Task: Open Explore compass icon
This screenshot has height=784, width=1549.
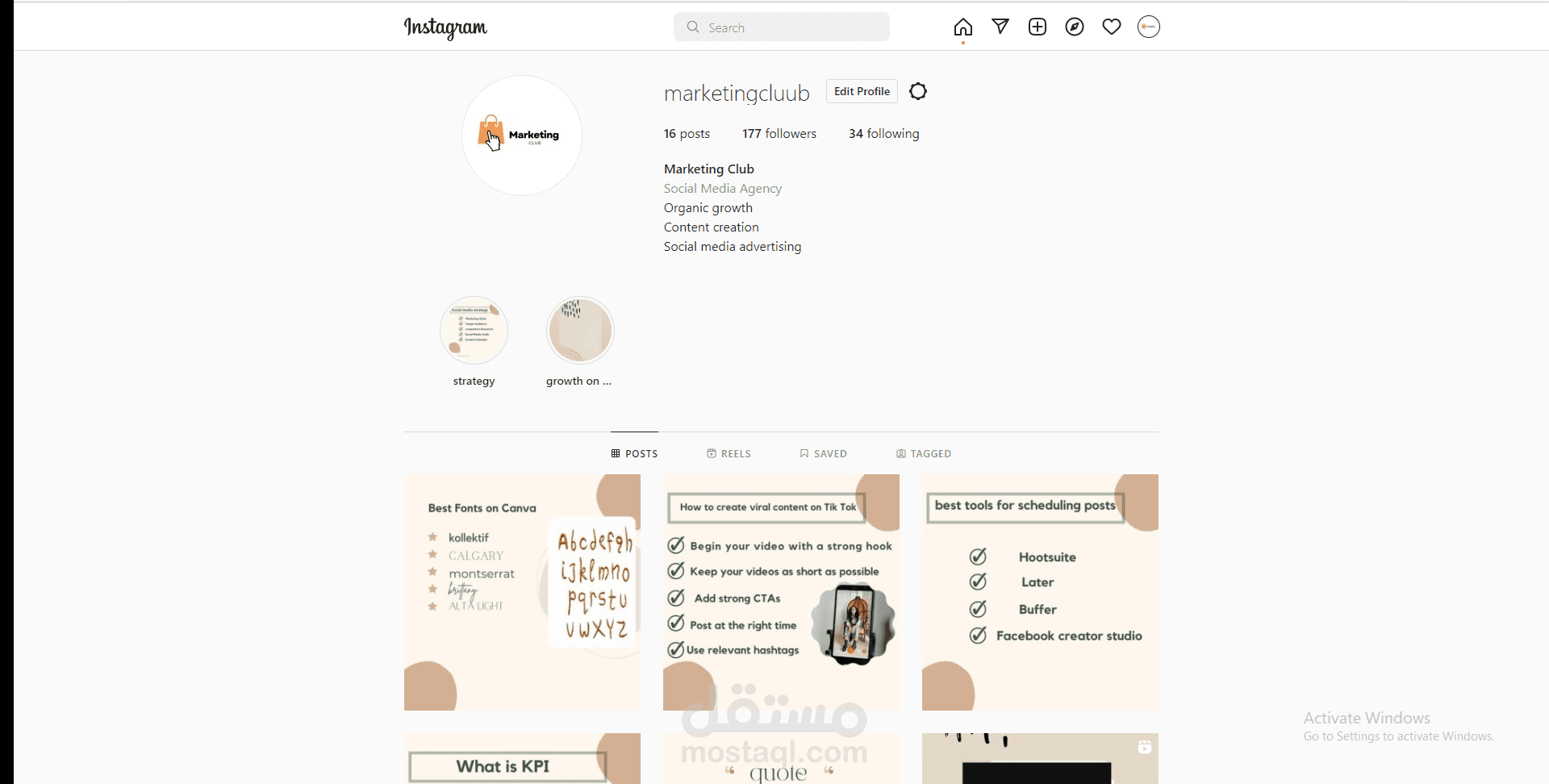Action: (x=1075, y=27)
